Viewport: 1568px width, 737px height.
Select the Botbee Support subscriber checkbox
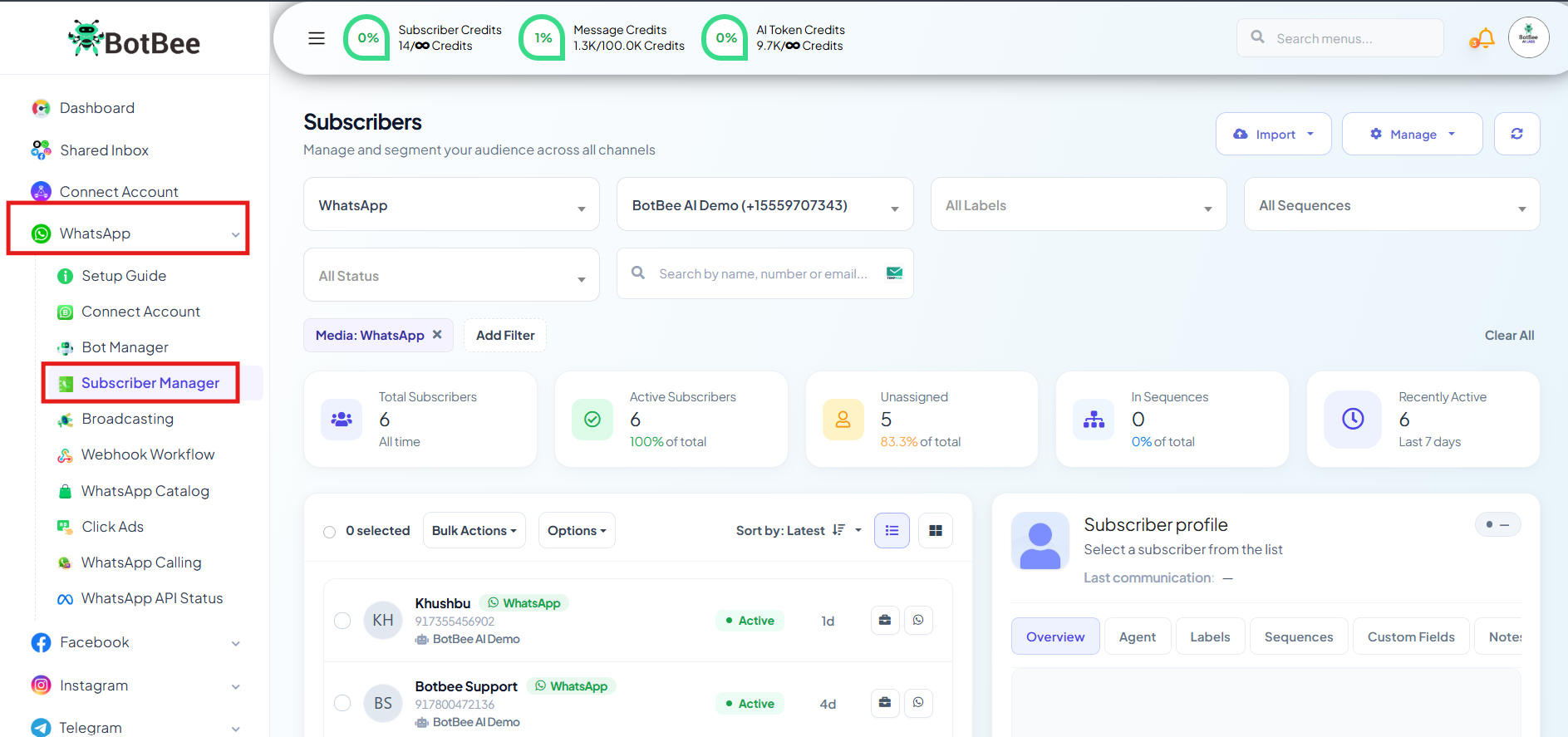pyautogui.click(x=342, y=703)
